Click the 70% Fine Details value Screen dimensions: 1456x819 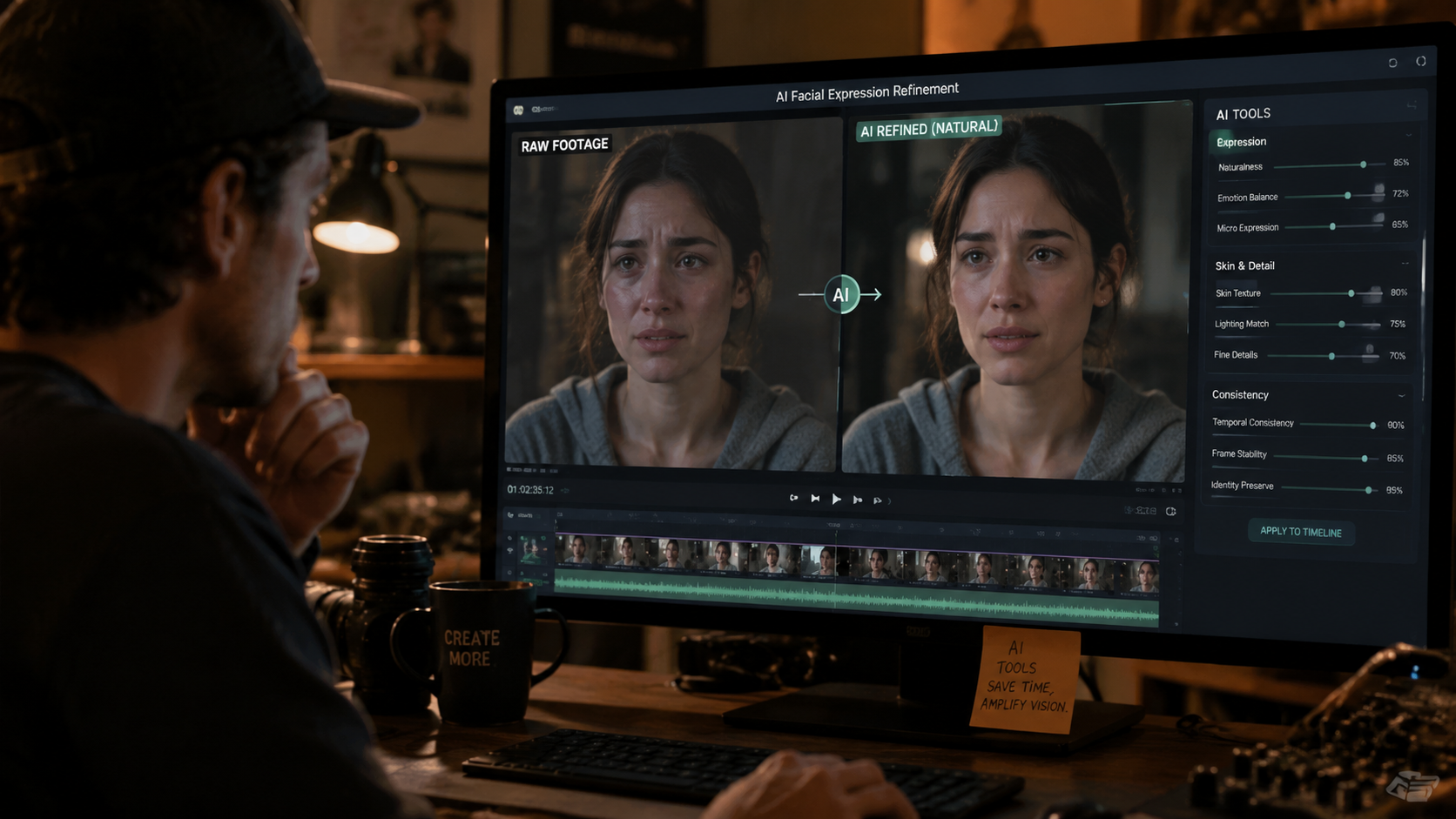(1397, 356)
